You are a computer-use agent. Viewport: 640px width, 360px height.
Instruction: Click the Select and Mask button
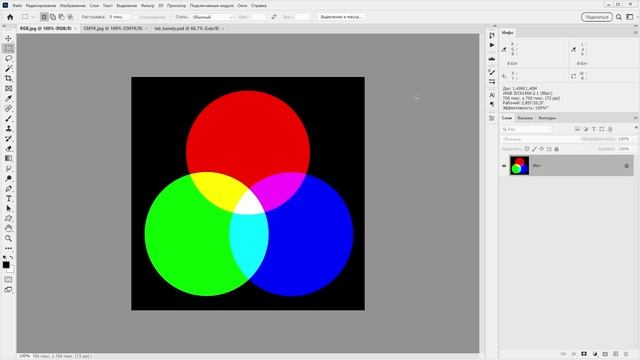[341, 17]
